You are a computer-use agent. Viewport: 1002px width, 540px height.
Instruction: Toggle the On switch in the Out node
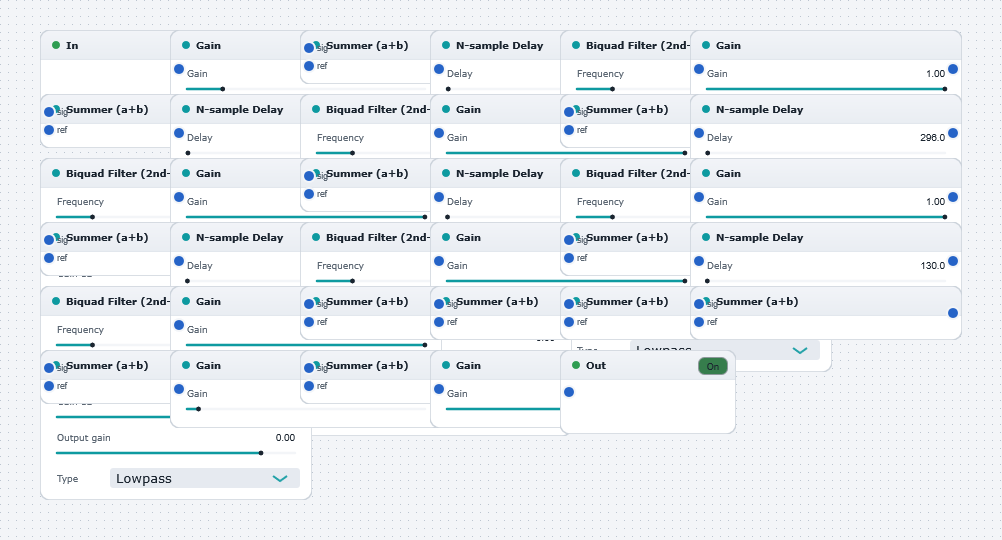(x=713, y=366)
